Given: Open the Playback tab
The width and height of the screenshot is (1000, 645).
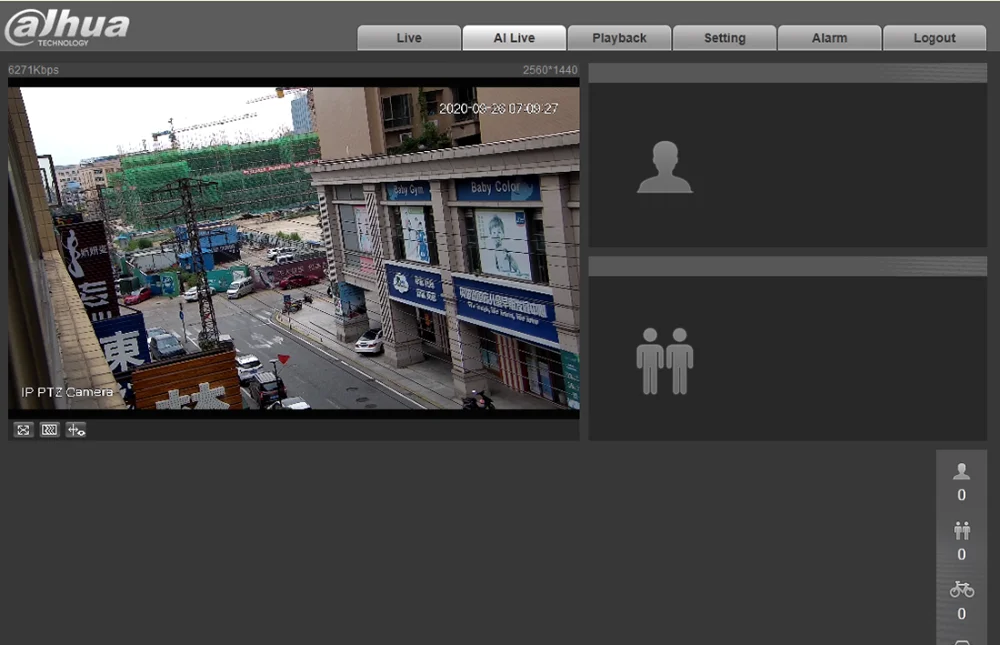Looking at the screenshot, I should 619,38.
